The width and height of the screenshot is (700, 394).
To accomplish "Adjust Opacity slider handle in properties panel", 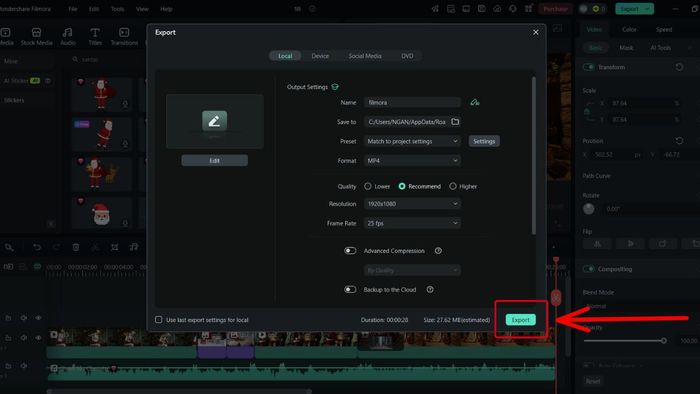I will 664,340.
